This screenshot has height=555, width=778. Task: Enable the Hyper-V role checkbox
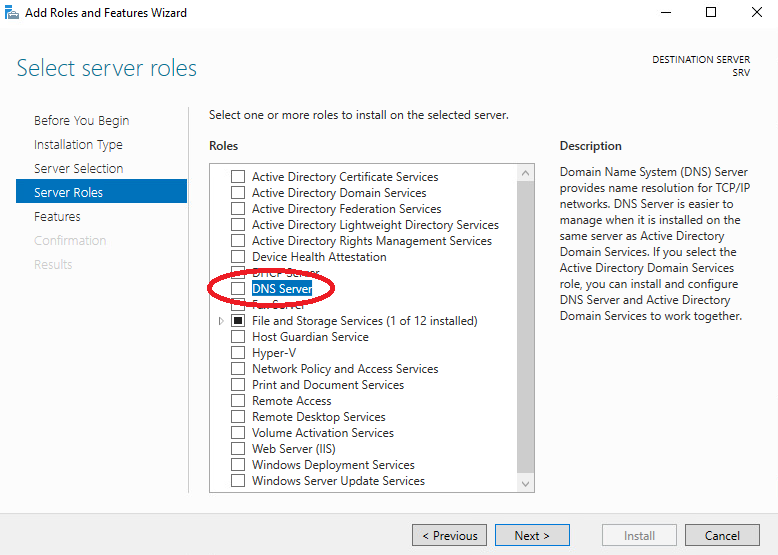coord(238,353)
